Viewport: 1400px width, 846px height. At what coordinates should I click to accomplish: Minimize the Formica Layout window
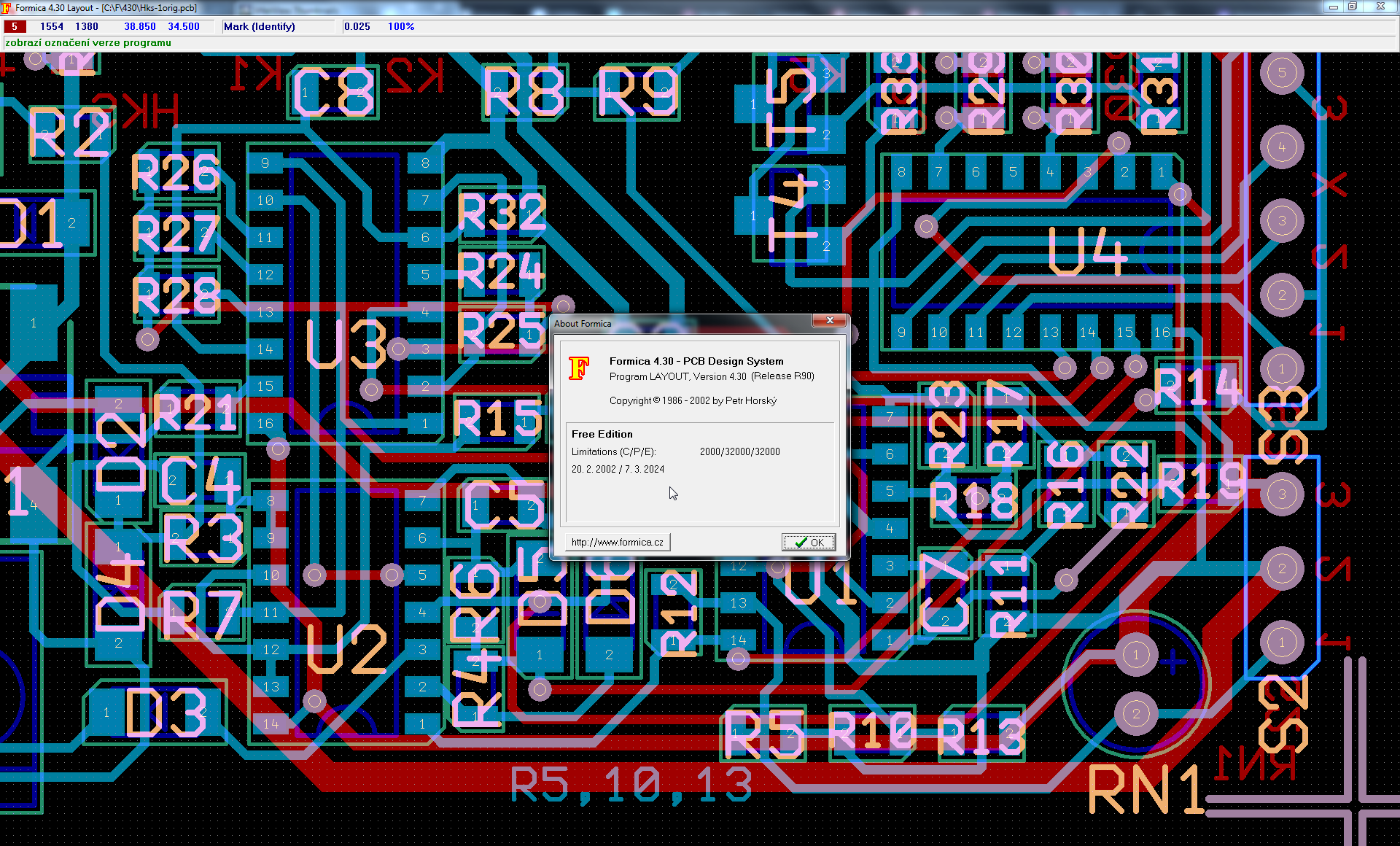[x=1334, y=7]
